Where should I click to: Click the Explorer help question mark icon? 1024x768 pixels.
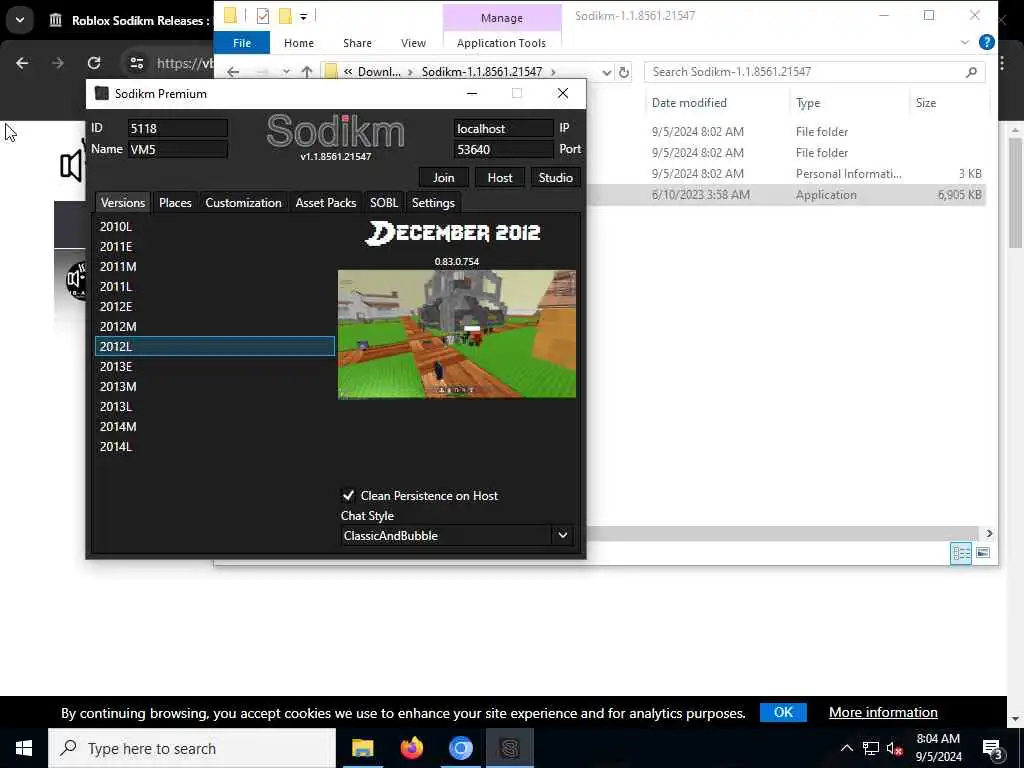(987, 42)
